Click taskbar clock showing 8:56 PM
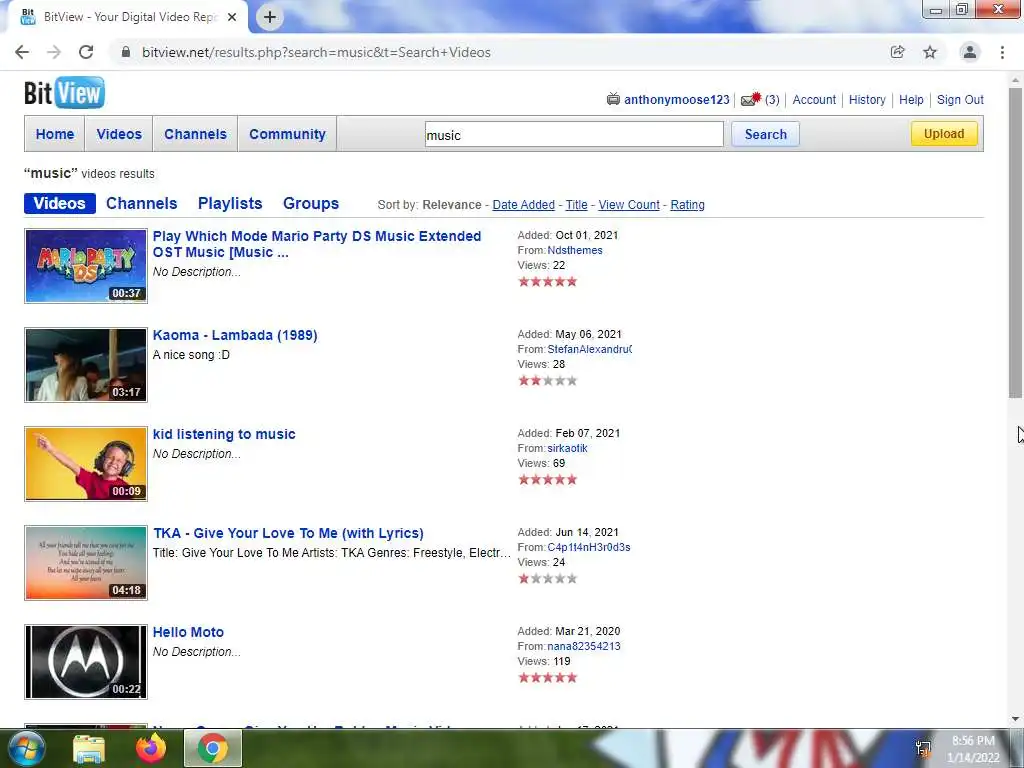The image size is (1024, 768). (973, 749)
